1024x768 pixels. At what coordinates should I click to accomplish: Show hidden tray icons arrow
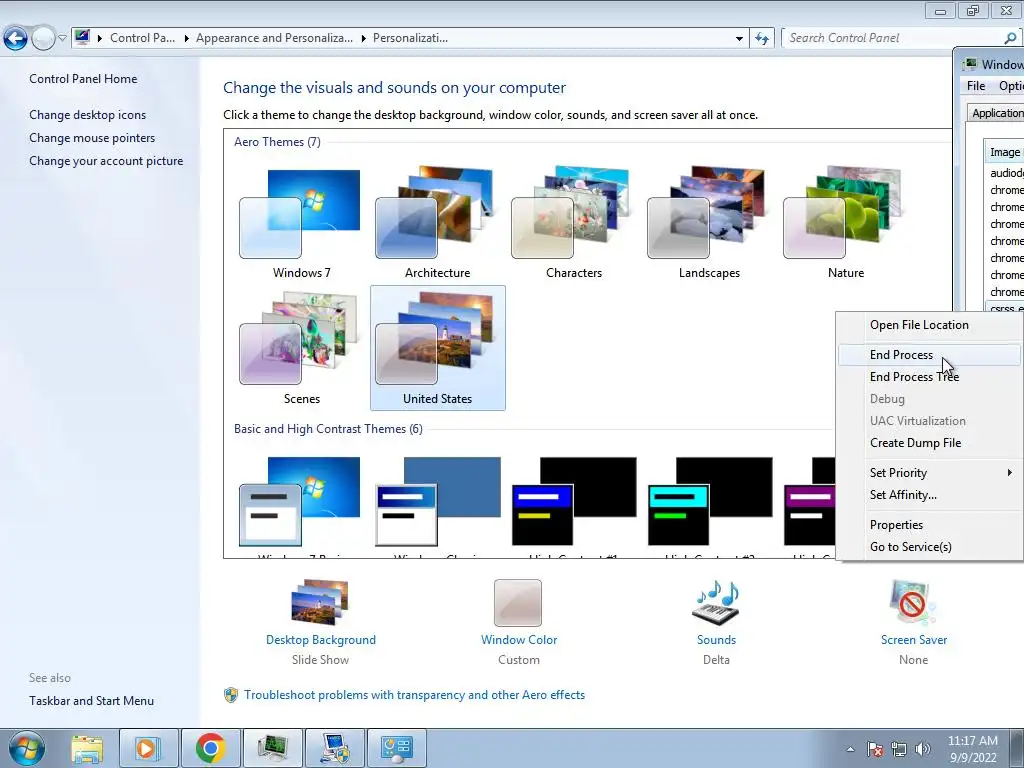point(850,749)
